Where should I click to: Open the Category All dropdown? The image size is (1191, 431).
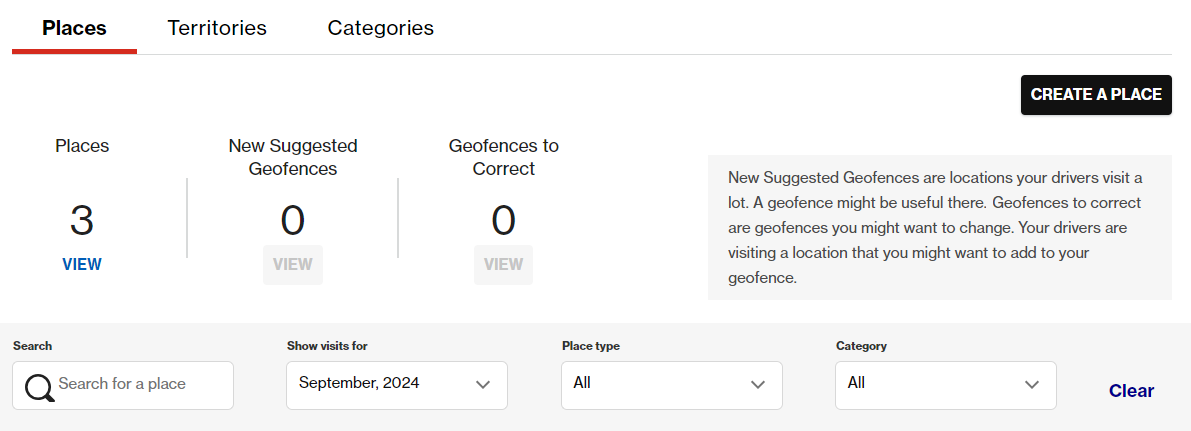[x=946, y=385]
